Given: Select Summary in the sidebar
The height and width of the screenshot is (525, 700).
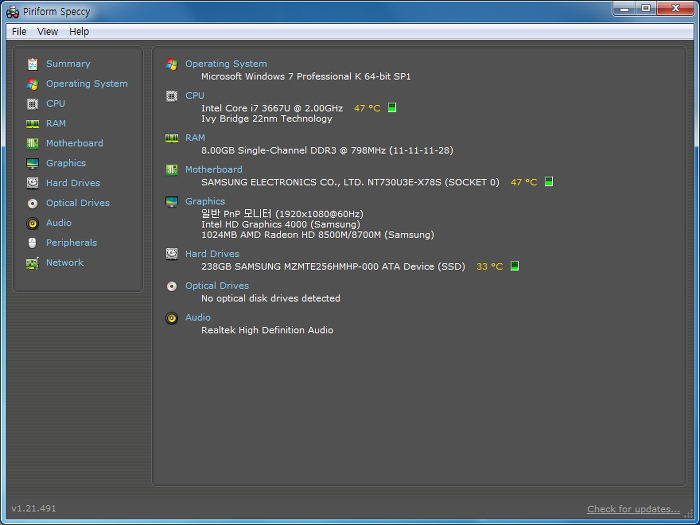Looking at the screenshot, I should click(68, 64).
